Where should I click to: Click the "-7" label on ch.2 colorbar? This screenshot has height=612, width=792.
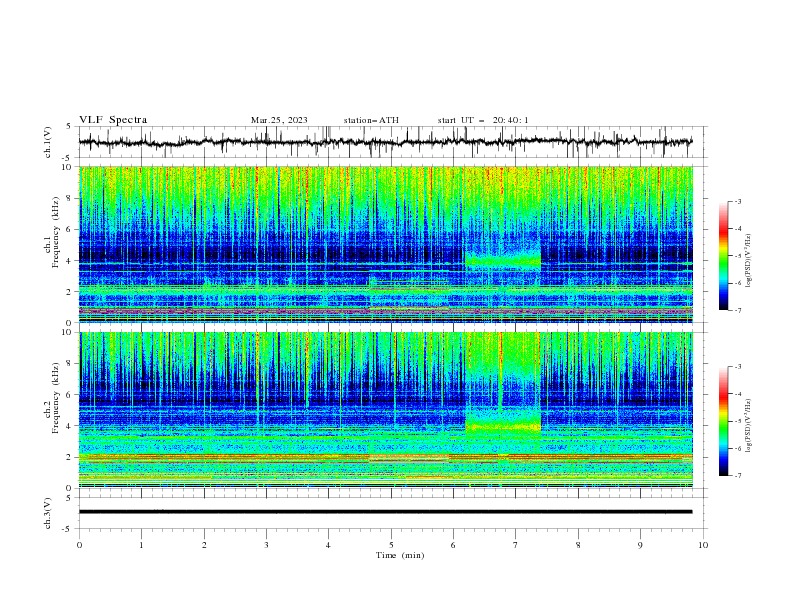tap(737, 476)
